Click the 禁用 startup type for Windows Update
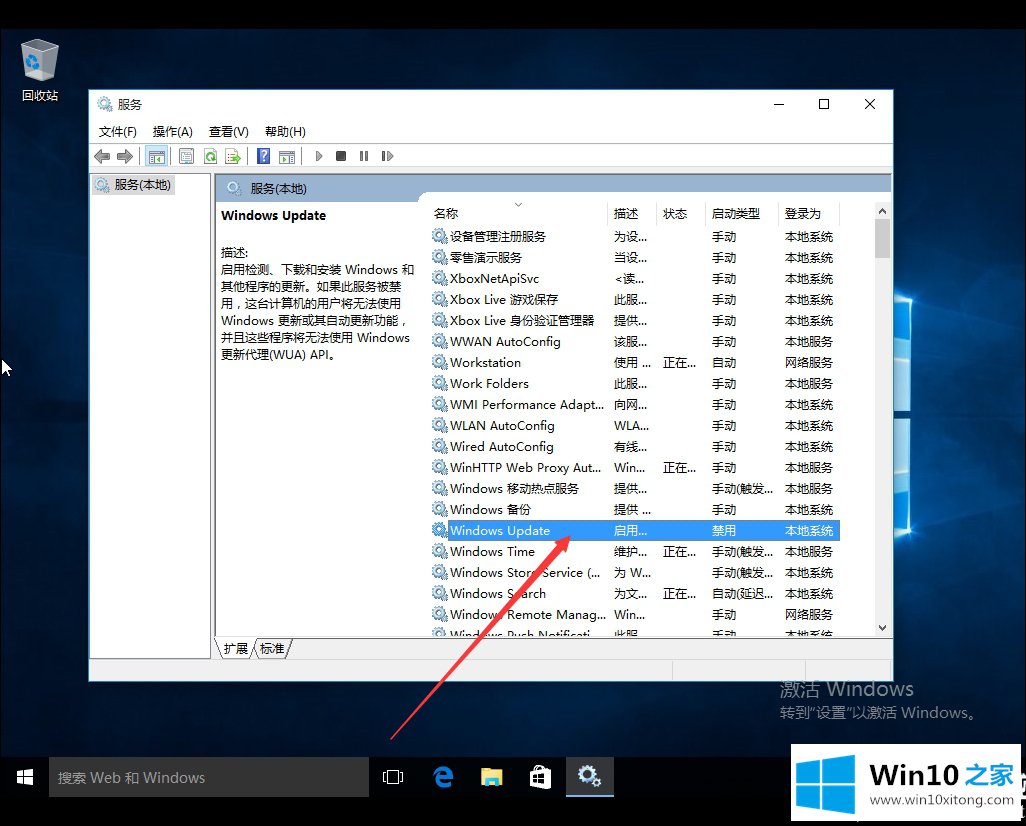 [724, 531]
